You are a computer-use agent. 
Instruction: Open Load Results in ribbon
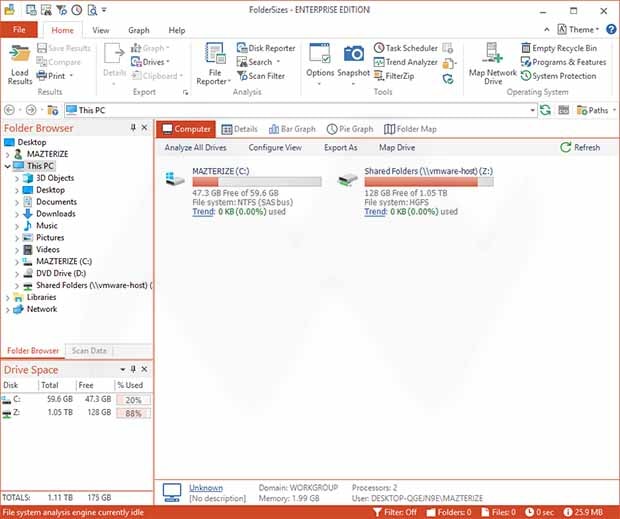(20, 65)
